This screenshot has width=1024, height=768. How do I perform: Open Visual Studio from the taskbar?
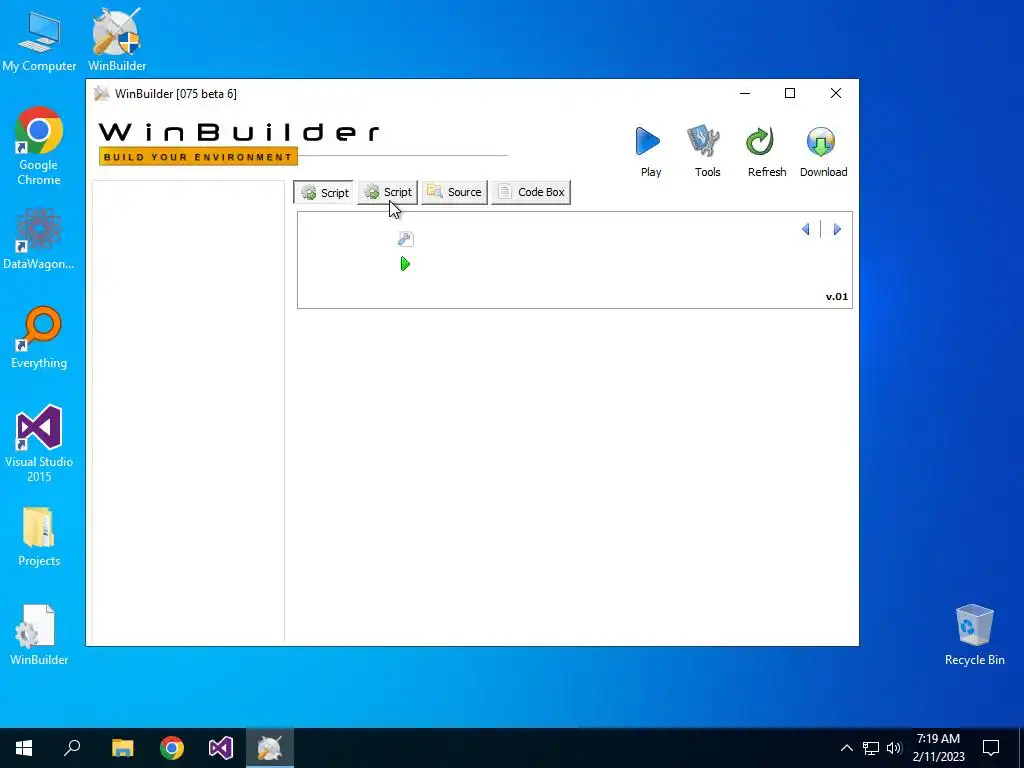tap(221, 748)
